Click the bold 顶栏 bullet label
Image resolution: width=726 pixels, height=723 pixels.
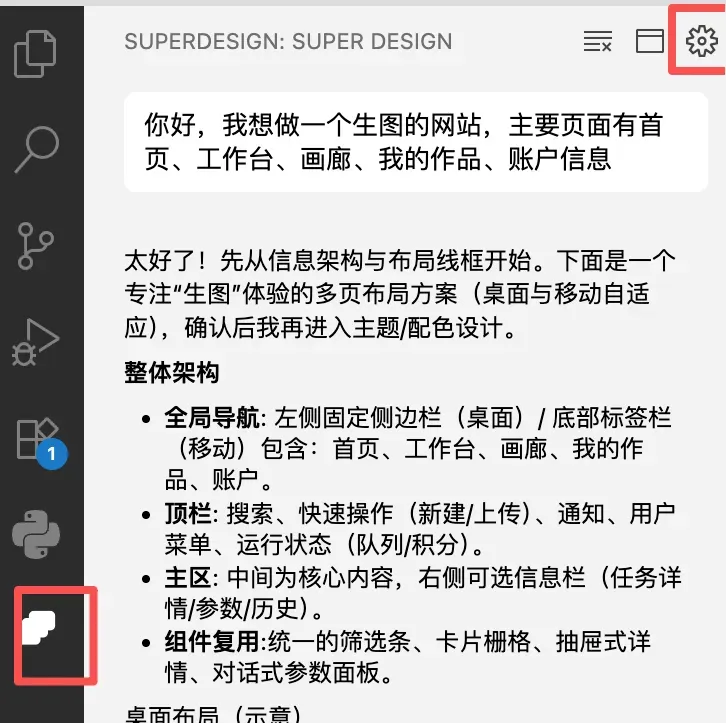click(x=188, y=513)
